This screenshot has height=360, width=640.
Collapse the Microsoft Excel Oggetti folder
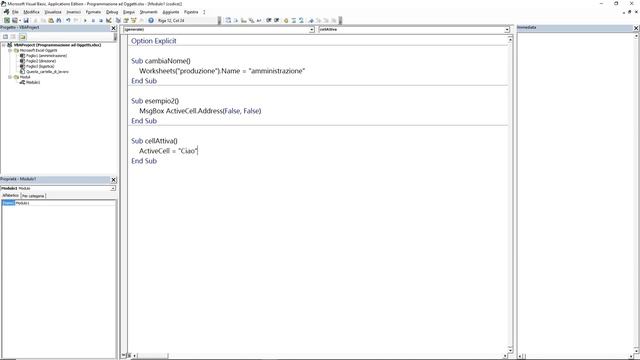point(10,50)
